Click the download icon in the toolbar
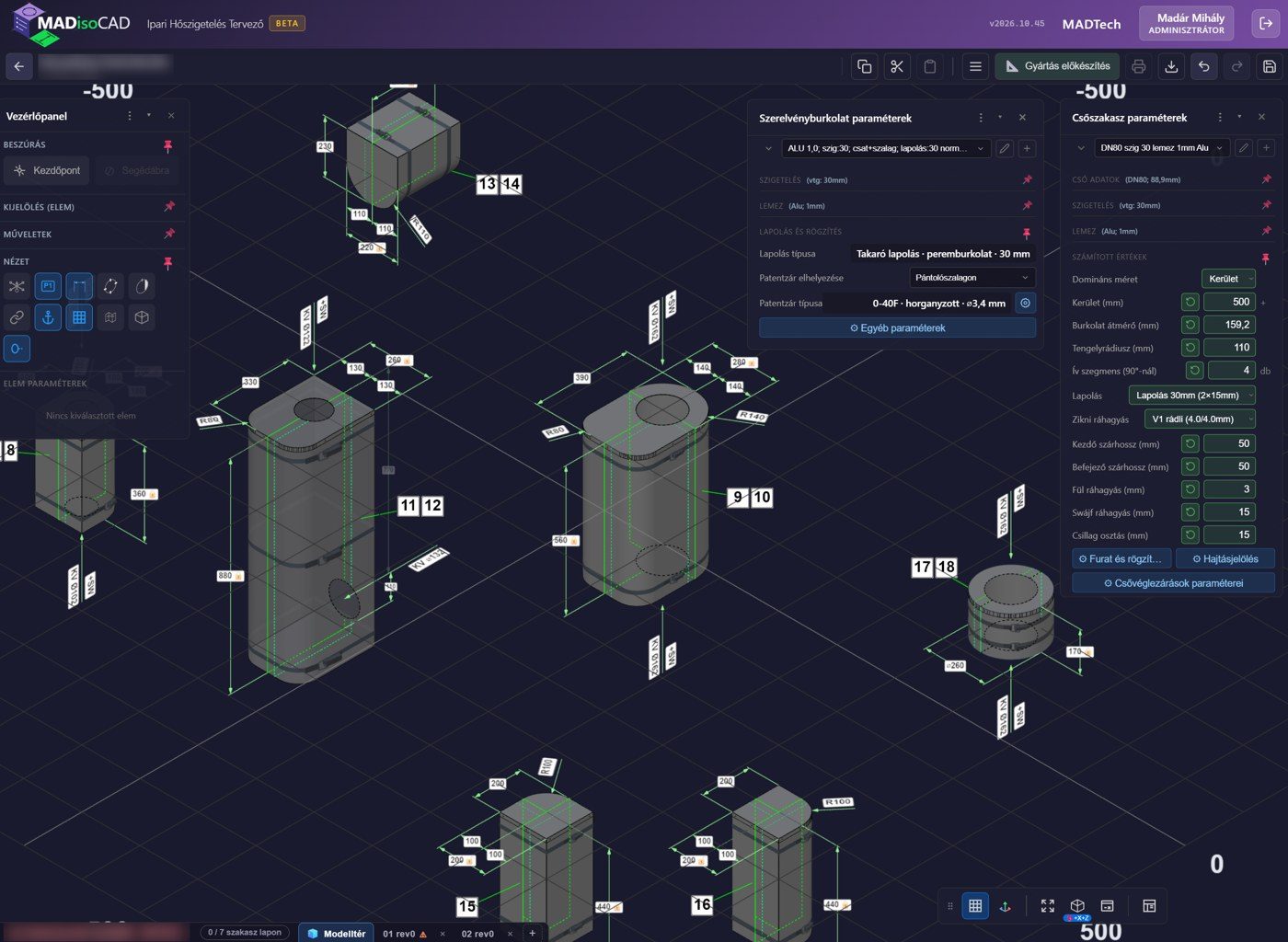The image size is (1288, 942). (1171, 66)
